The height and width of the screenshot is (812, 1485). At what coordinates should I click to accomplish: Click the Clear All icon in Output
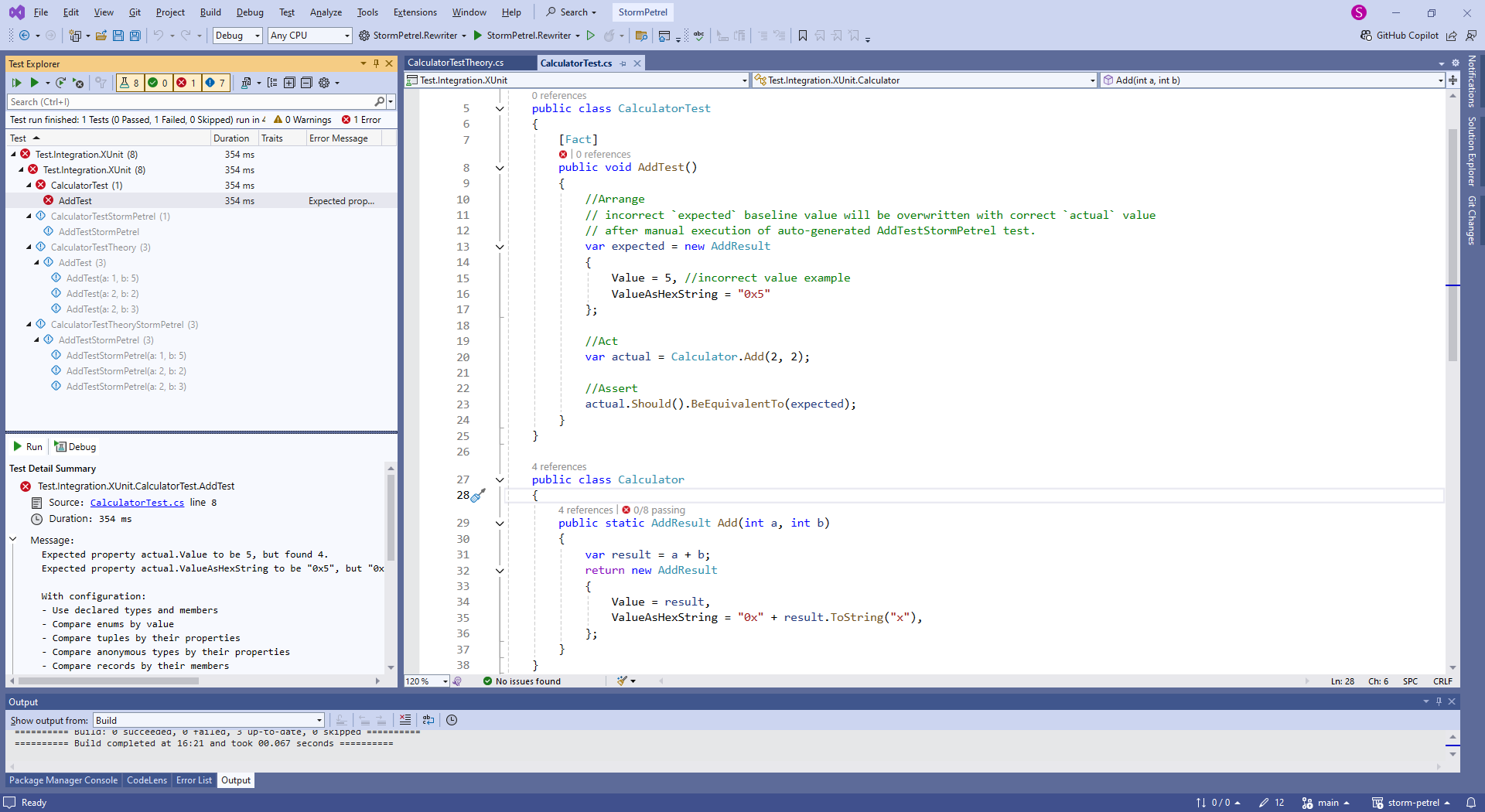(x=405, y=720)
